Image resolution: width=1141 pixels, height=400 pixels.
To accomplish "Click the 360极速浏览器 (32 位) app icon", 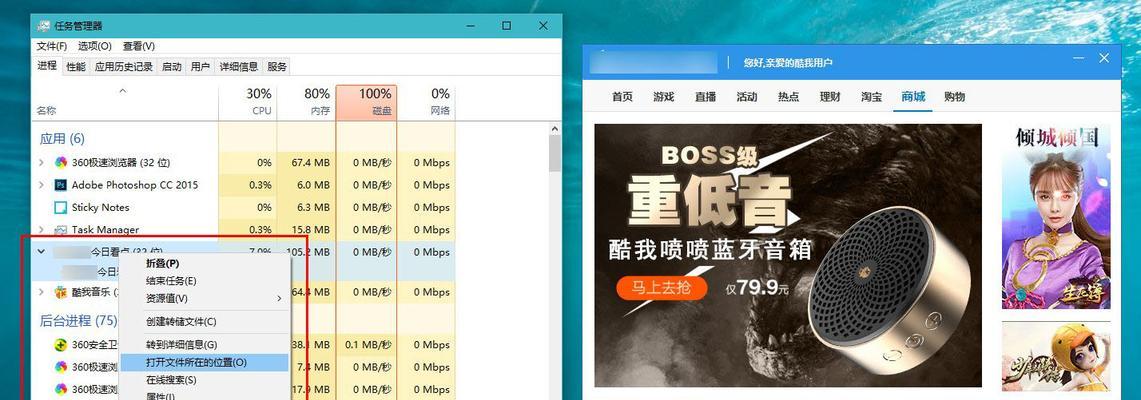I will pyautogui.click(x=61, y=162).
